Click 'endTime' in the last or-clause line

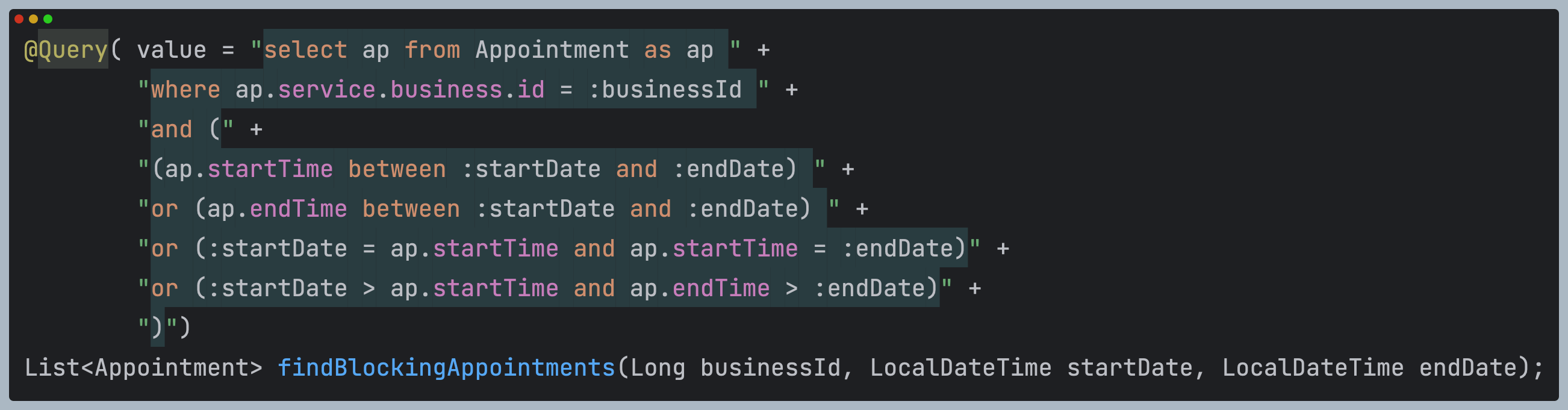point(721,288)
